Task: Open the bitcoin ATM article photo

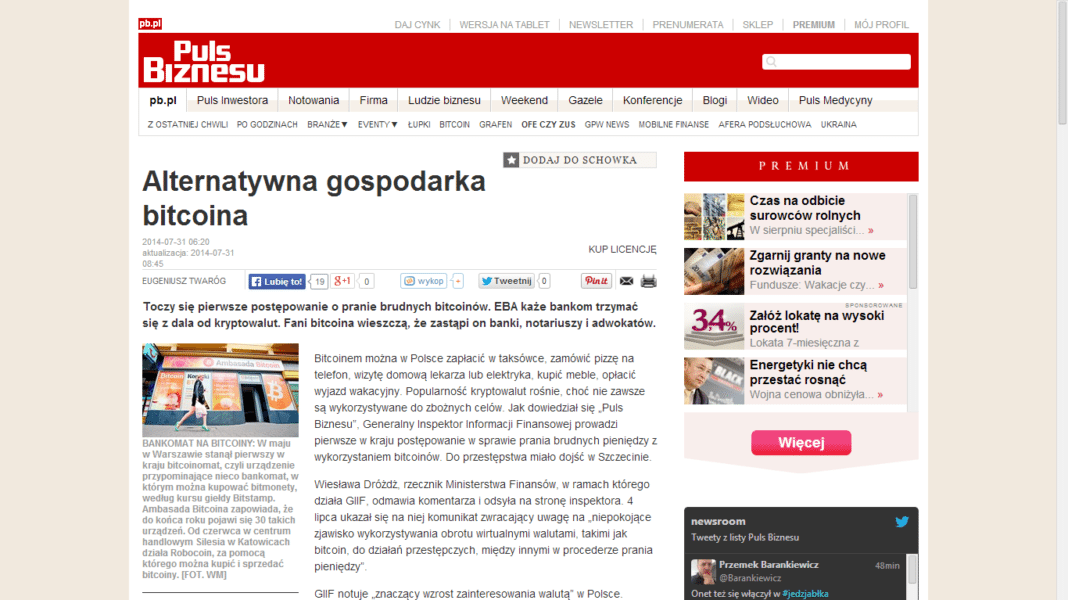Action: (x=220, y=390)
